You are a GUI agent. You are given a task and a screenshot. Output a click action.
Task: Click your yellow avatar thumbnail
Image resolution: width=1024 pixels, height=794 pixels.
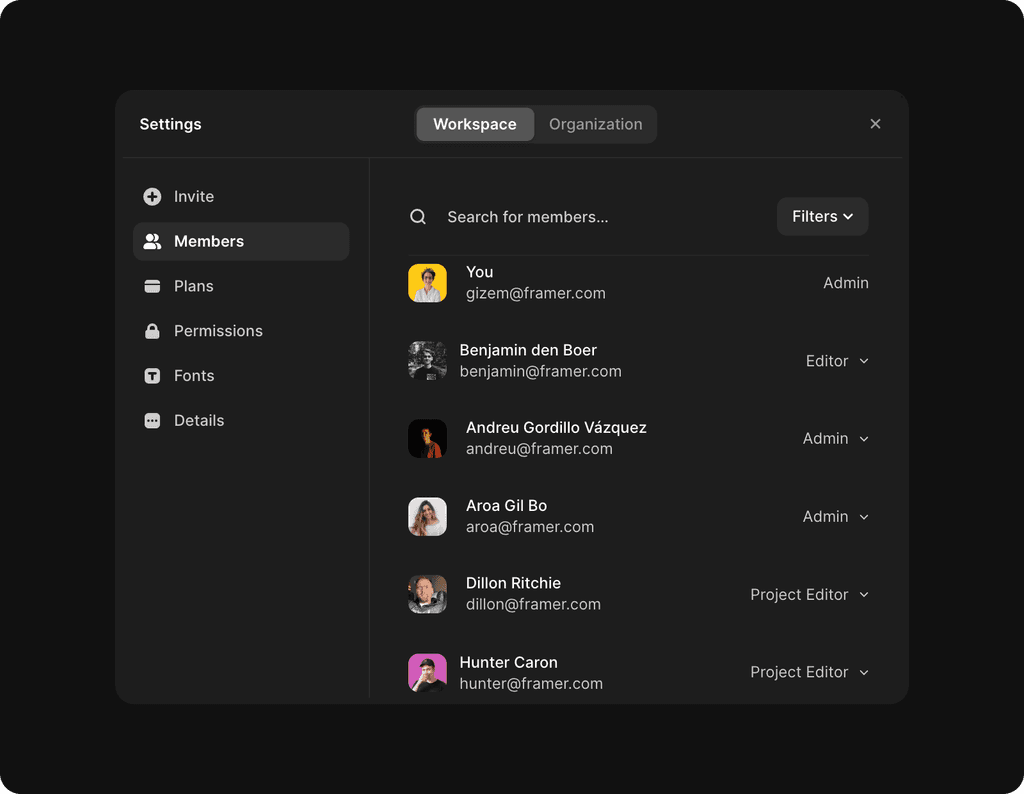tap(428, 283)
